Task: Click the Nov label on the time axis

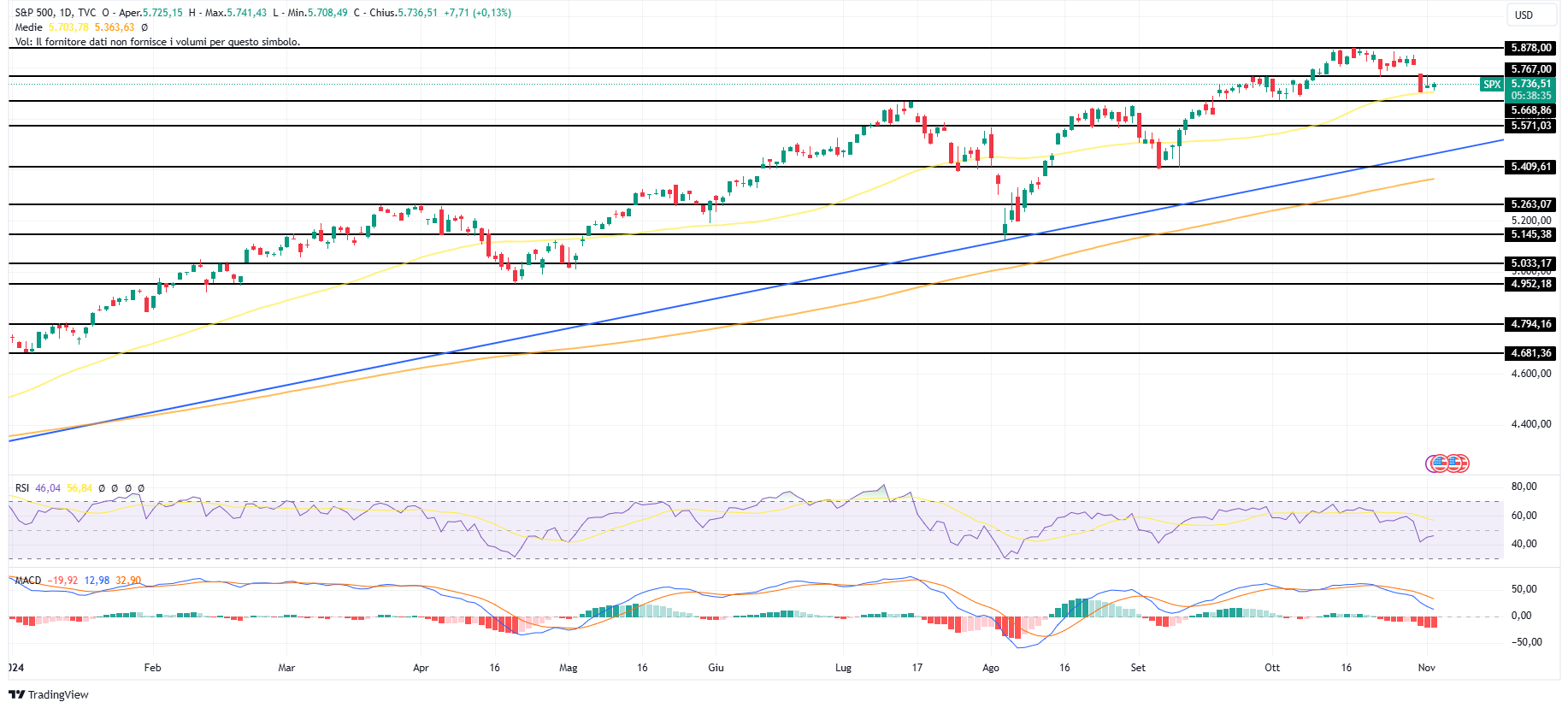Action: pyautogui.click(x=1426, y=668)
